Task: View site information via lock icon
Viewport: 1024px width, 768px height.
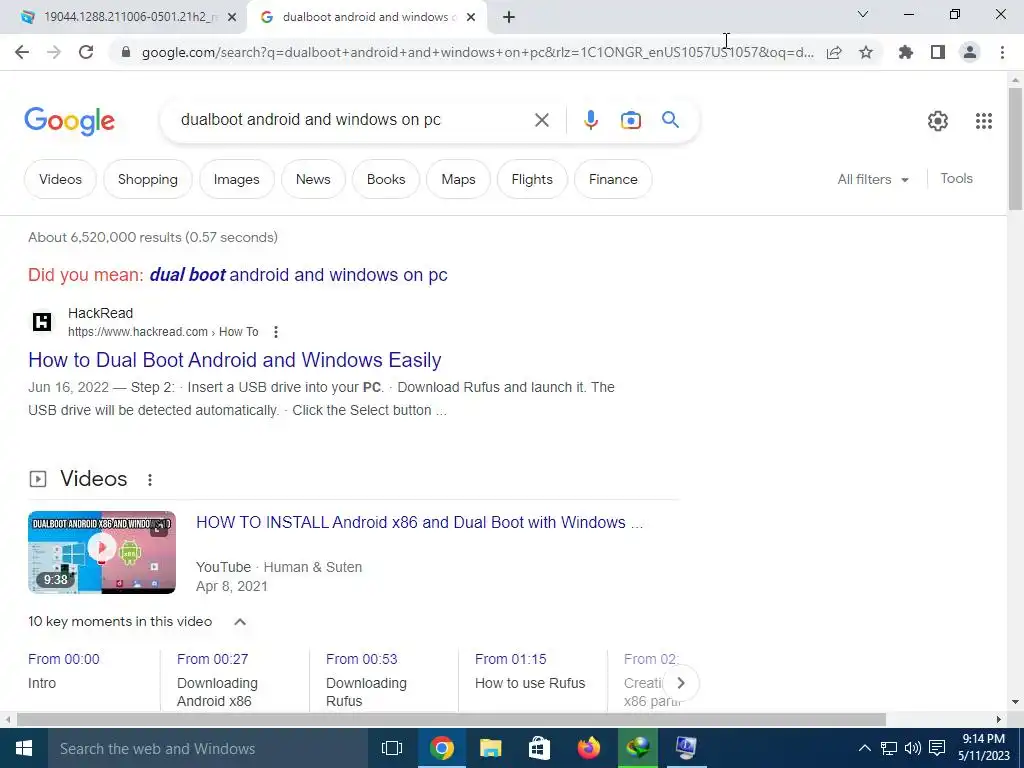Action: pyautogui.click(x=126, y=52)
